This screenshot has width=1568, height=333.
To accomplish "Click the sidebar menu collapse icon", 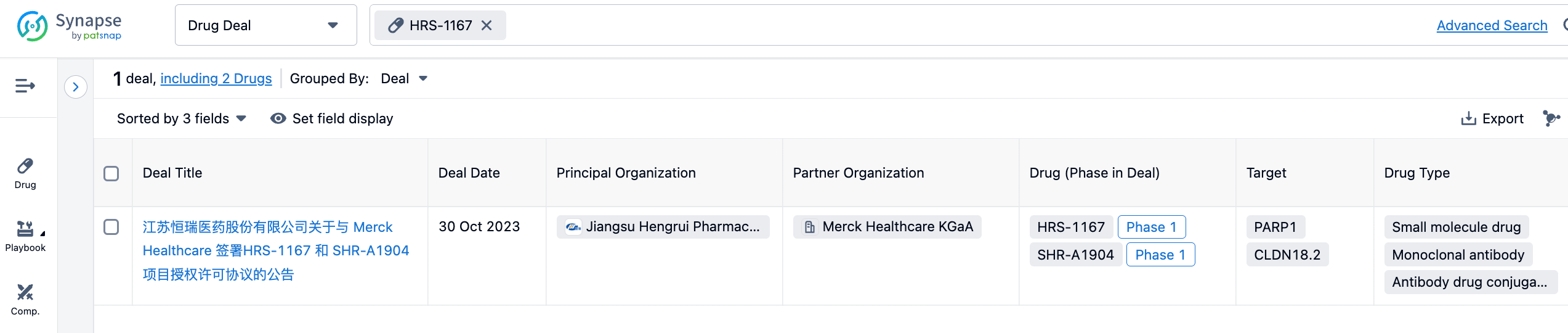I will (x=25, y=86).
